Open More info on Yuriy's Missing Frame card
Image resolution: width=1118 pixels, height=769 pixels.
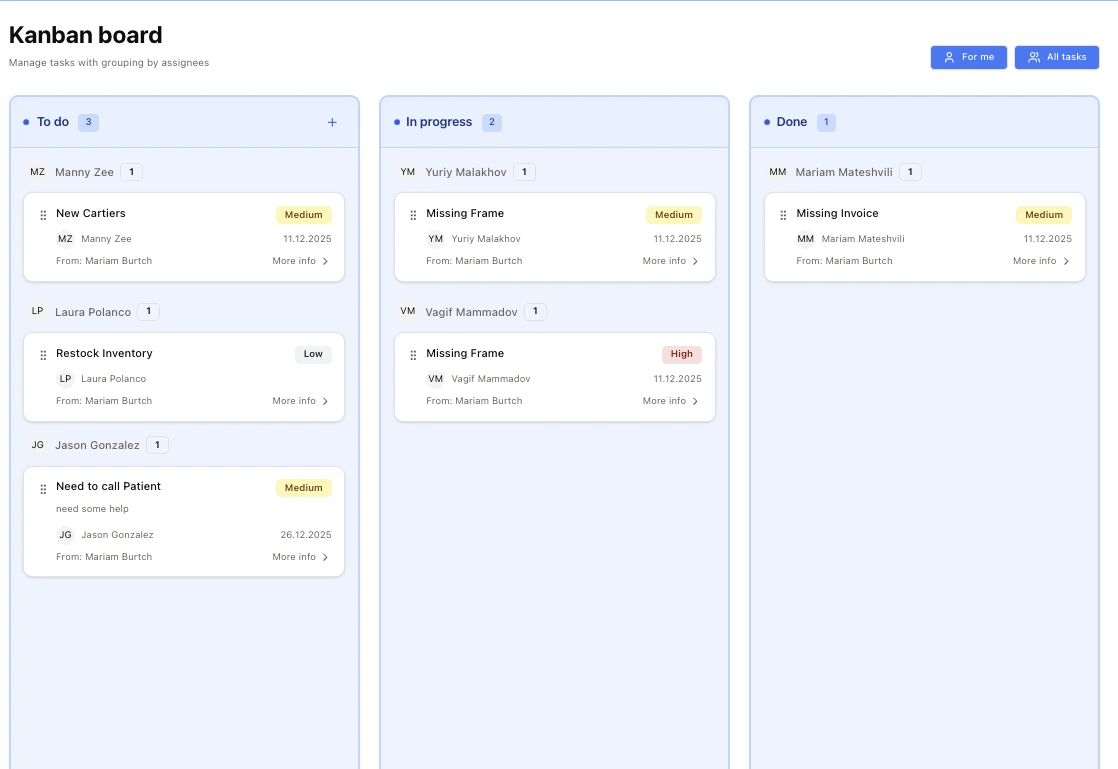point(670,261)
